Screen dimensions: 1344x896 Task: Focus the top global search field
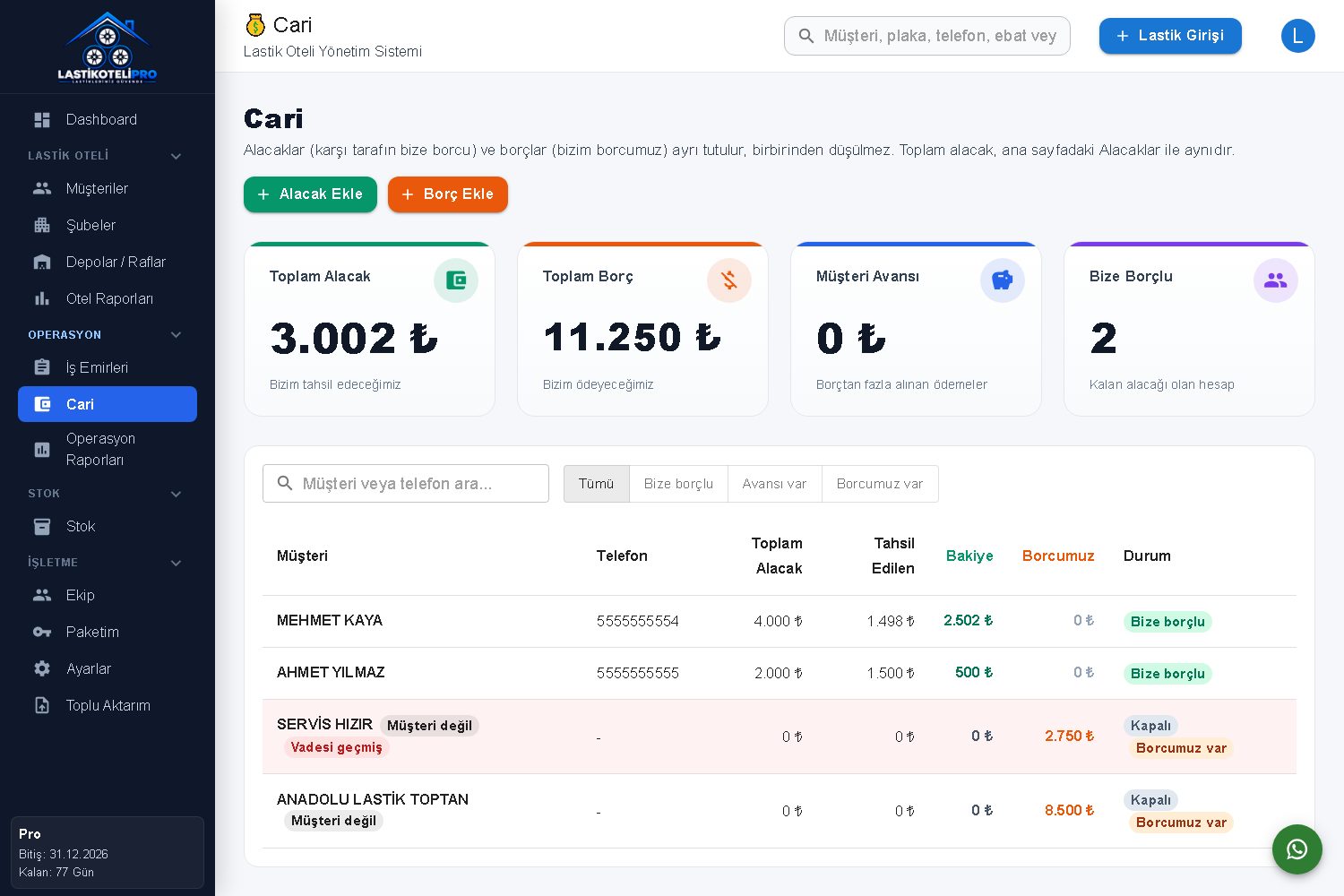[x=927, y=36]
